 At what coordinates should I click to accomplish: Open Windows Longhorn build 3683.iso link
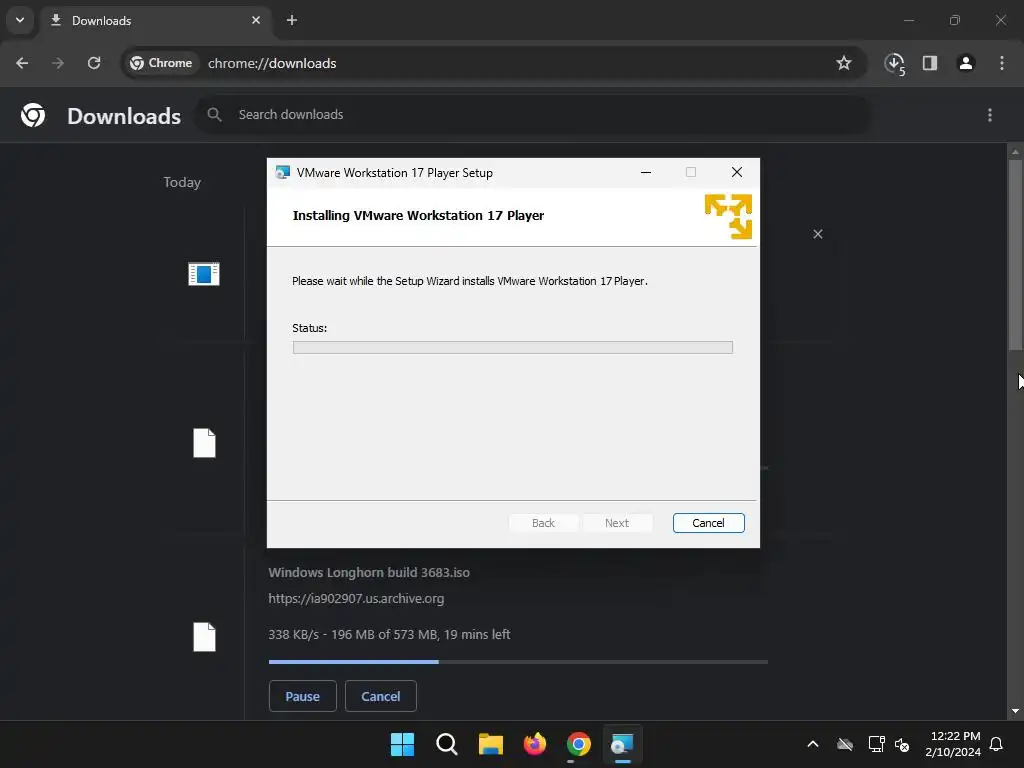point(369,573)
